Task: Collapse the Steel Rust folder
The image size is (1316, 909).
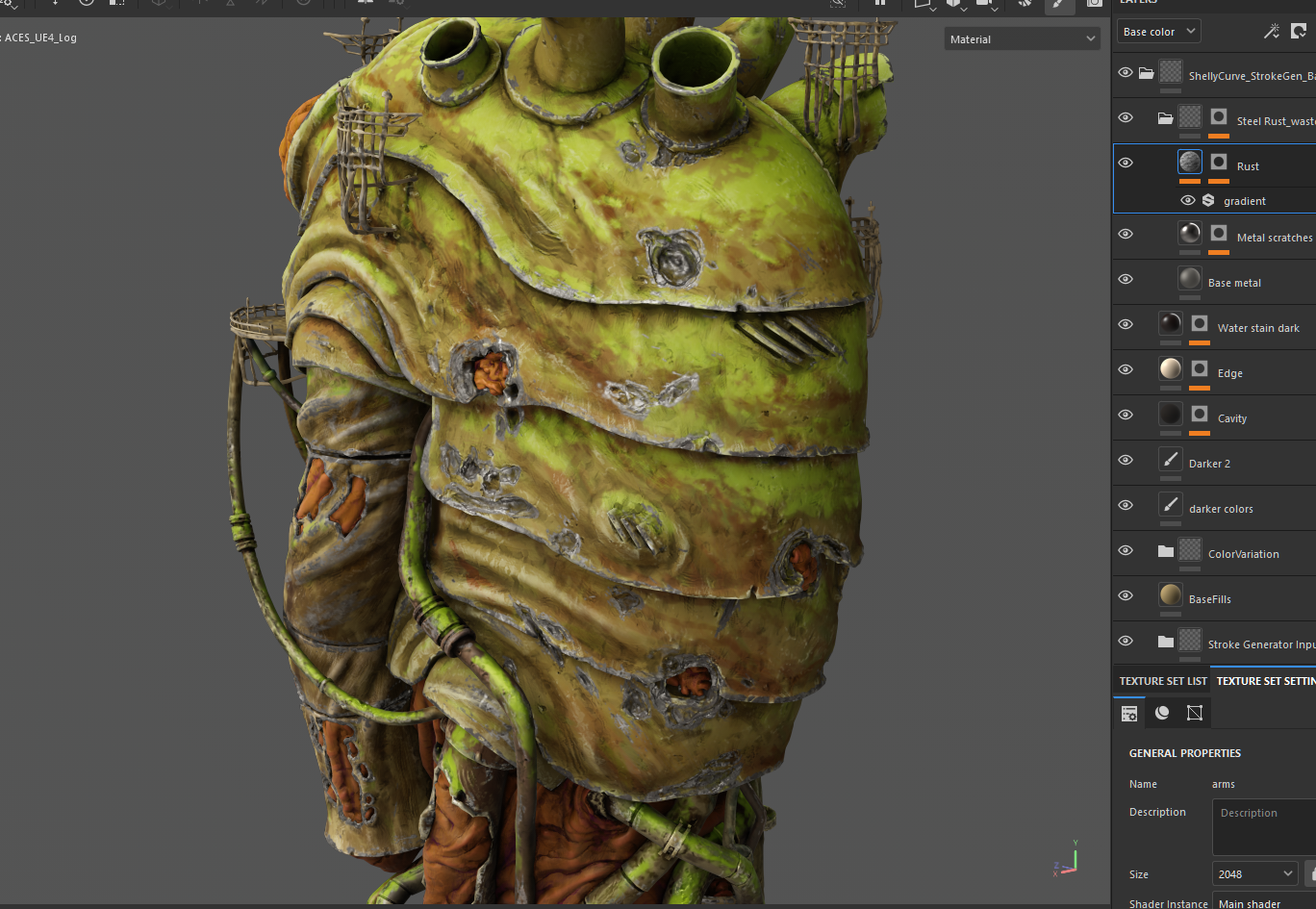Action: click(x=1165, y=117)
